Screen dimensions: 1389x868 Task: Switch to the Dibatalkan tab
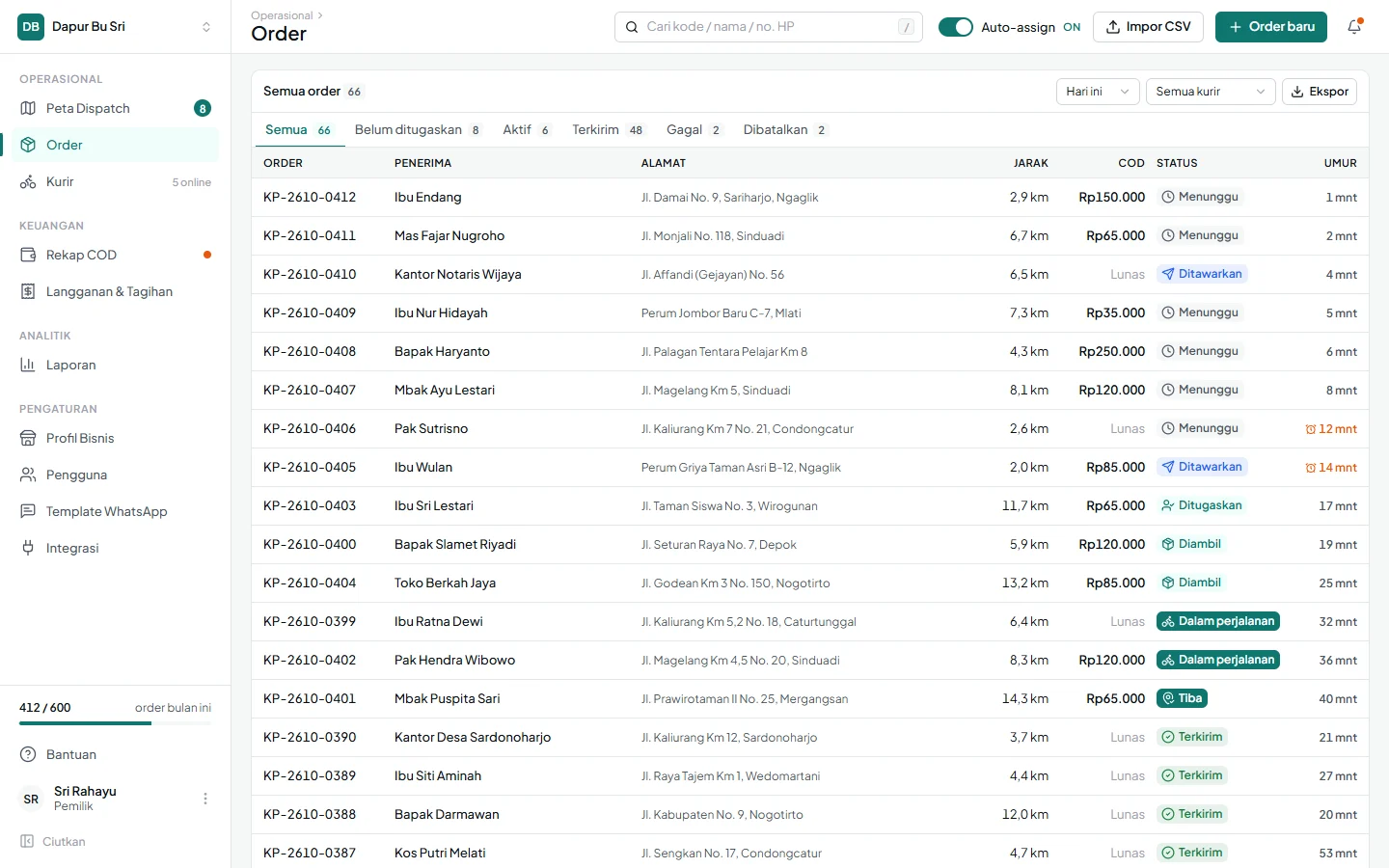pos(785,130)
